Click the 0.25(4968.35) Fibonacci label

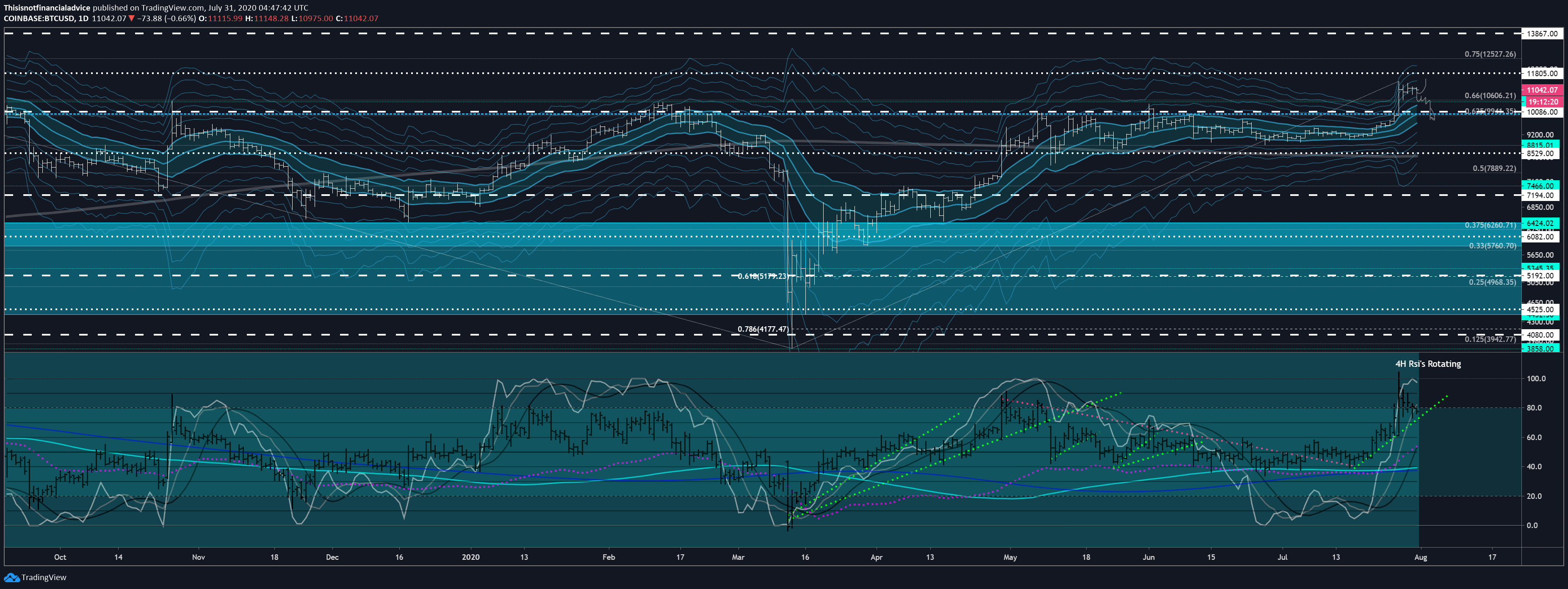(x=1493, y=282)
